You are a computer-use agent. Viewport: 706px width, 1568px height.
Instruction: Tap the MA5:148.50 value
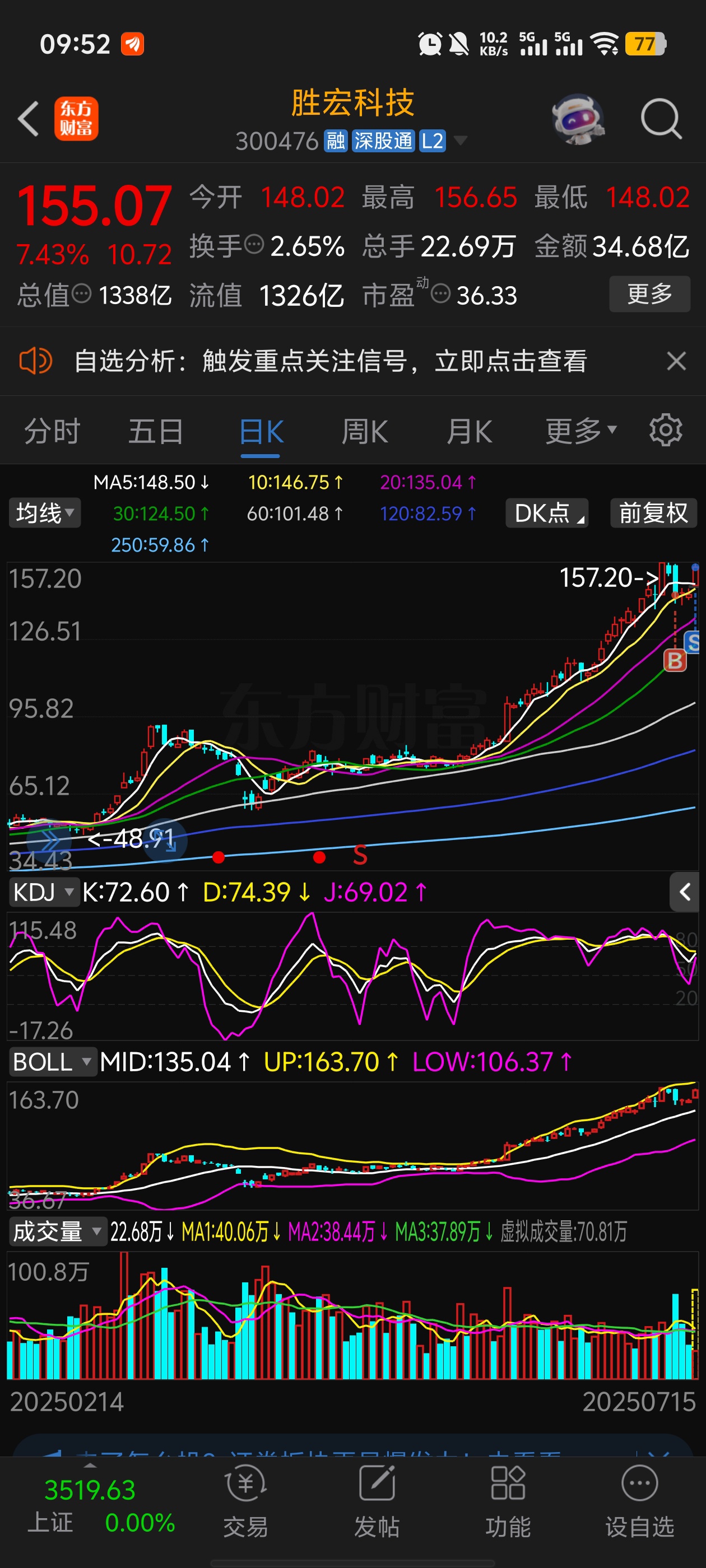151,483
